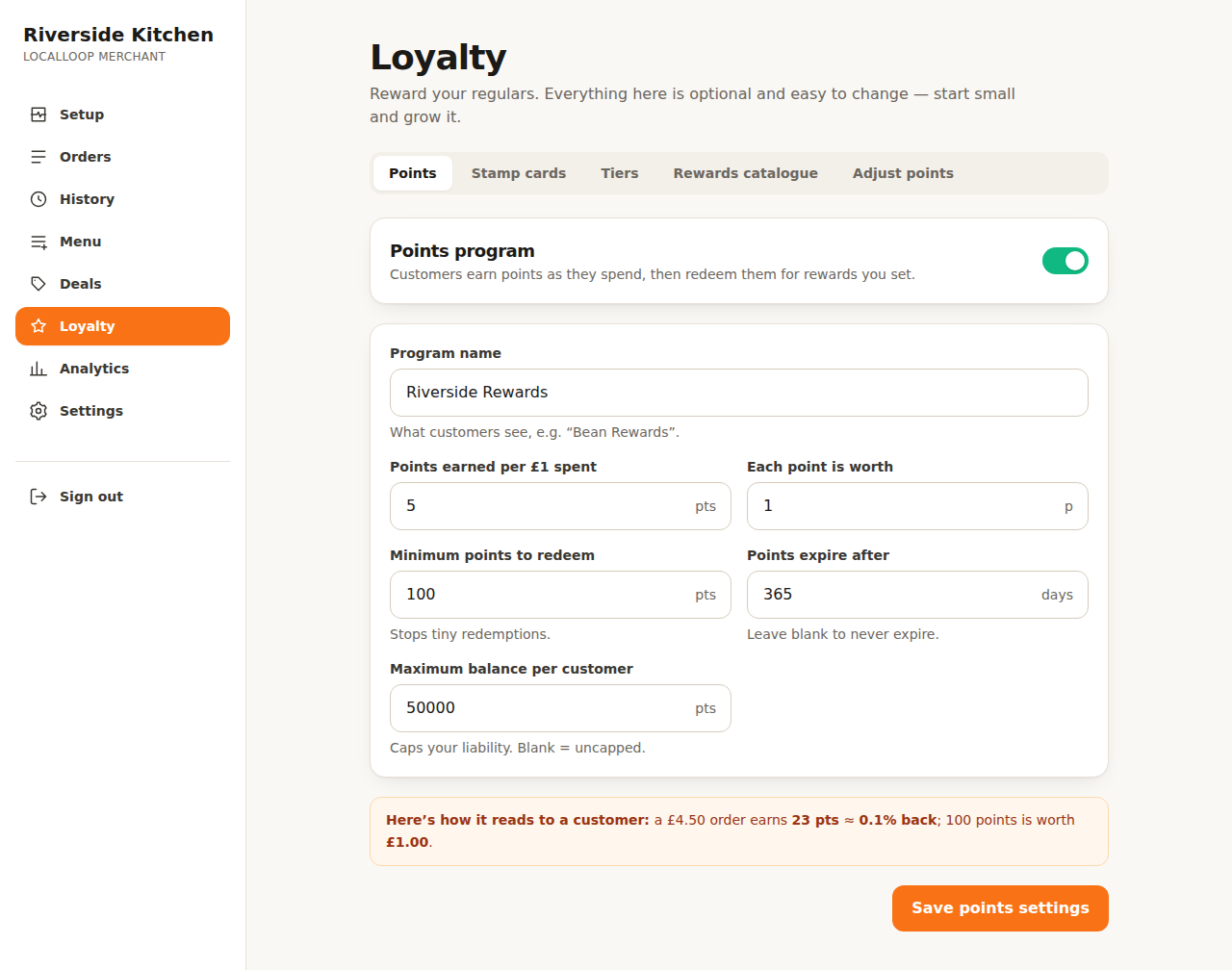
Task: Click the Points expire after field
Action: coord(917,595)
